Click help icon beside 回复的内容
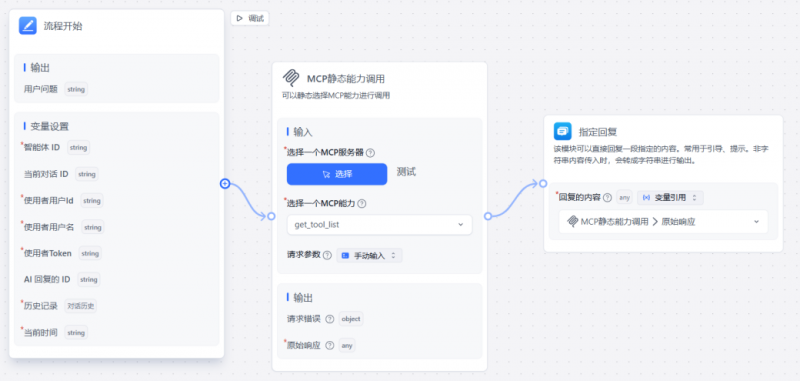 (x=607, y=197)
